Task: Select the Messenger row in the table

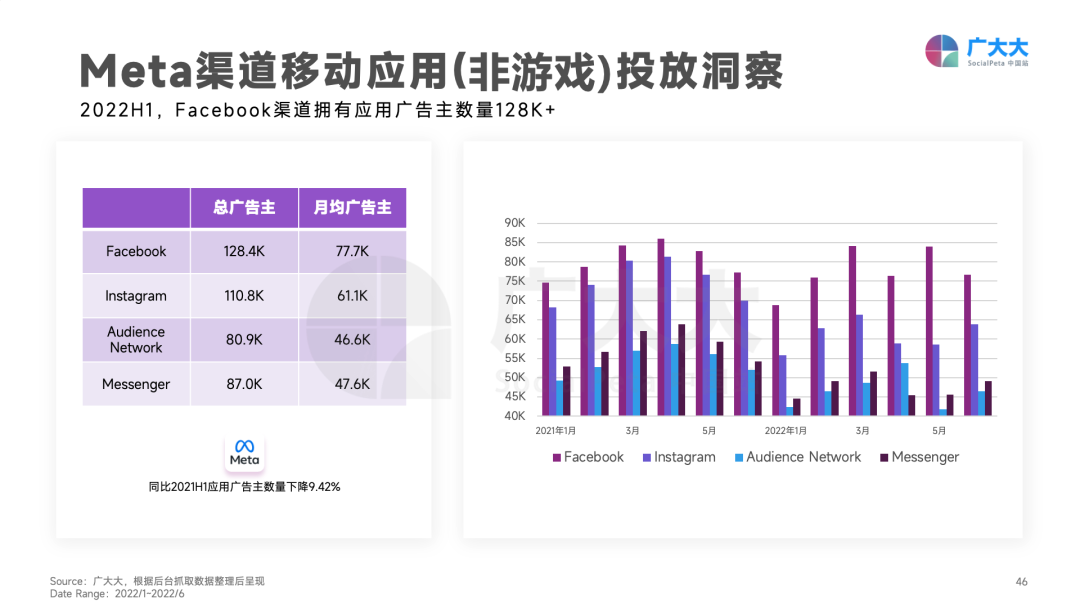Action: click(x=136, y=384)
